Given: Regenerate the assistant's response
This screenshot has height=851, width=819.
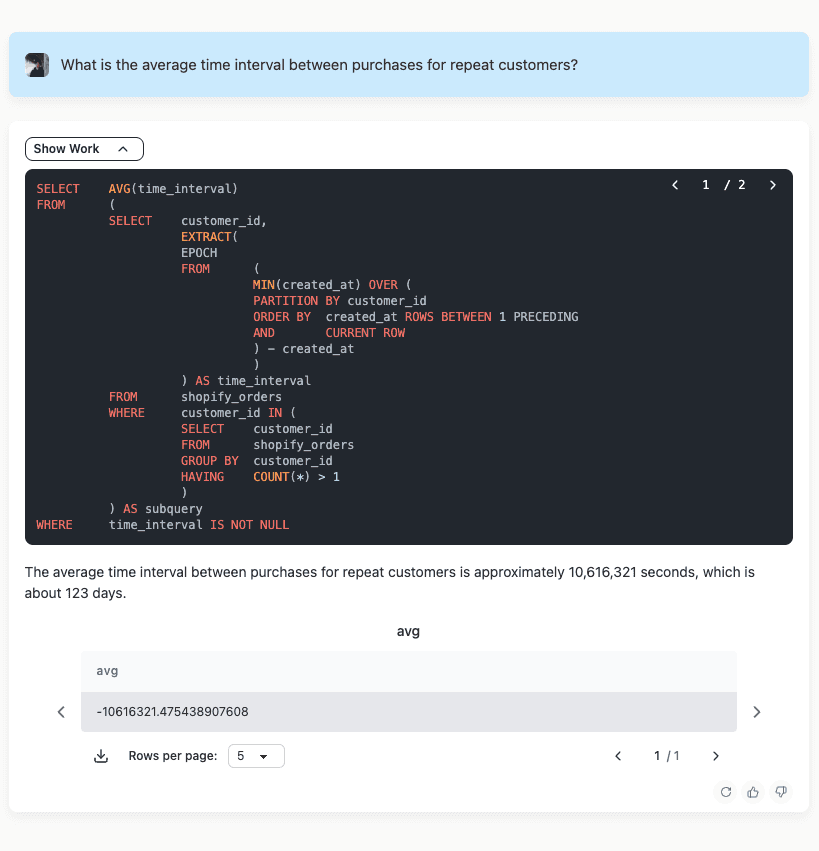Looking at the screenshot, I should point(725,792).
